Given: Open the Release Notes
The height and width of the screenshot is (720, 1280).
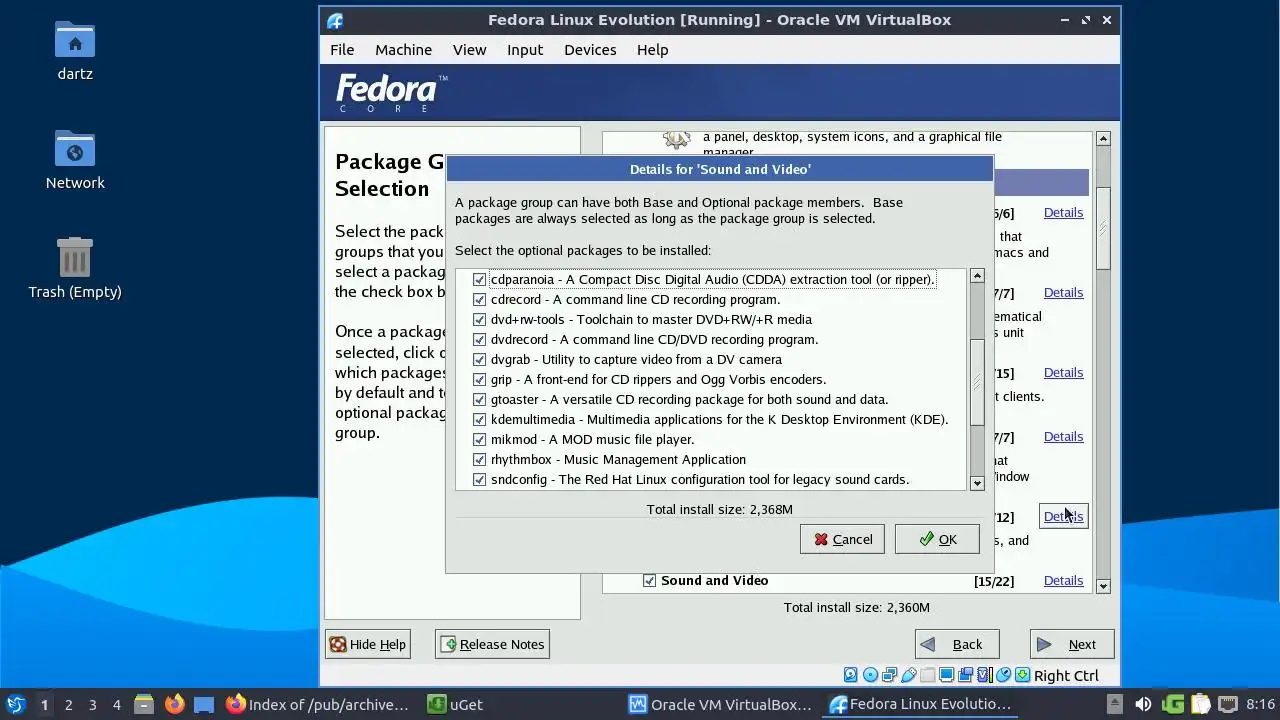Looking at the screenshot, I should 492,644.
